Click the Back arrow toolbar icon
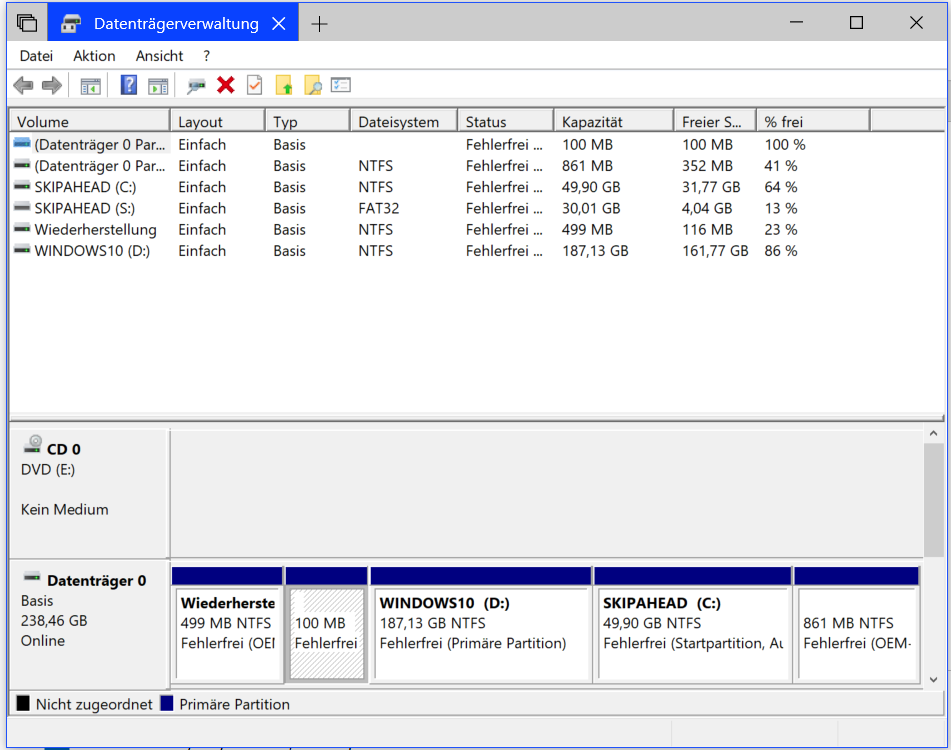 coord(23,85)
